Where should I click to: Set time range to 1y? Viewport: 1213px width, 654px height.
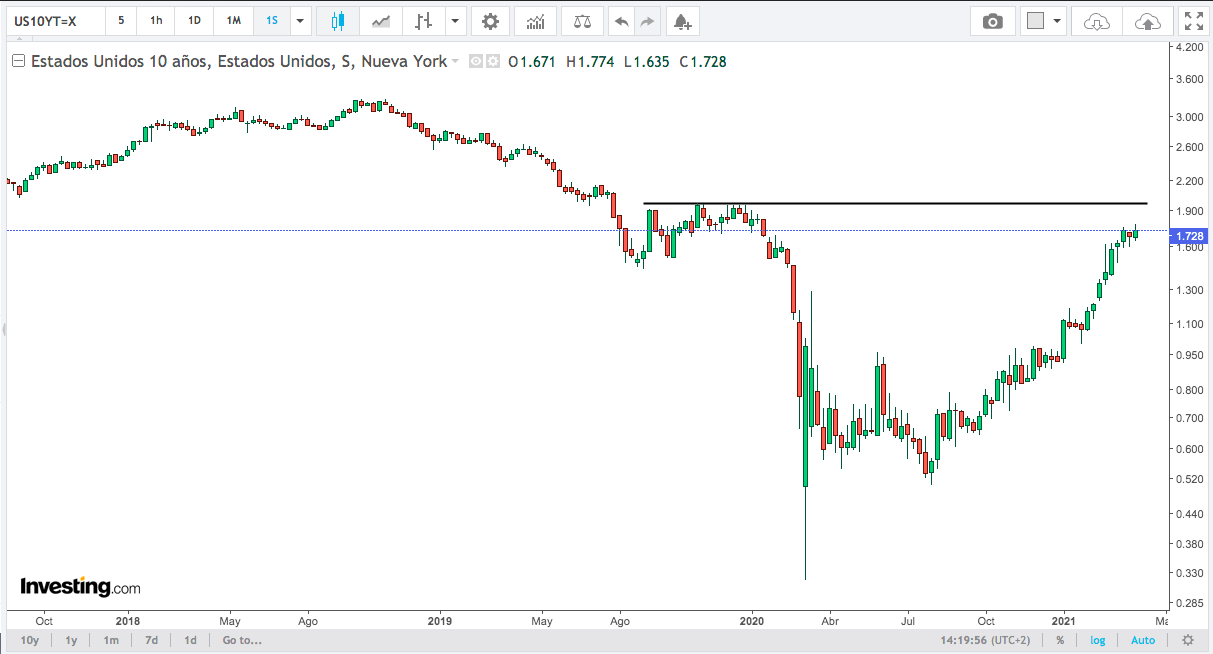click(72, 640)
